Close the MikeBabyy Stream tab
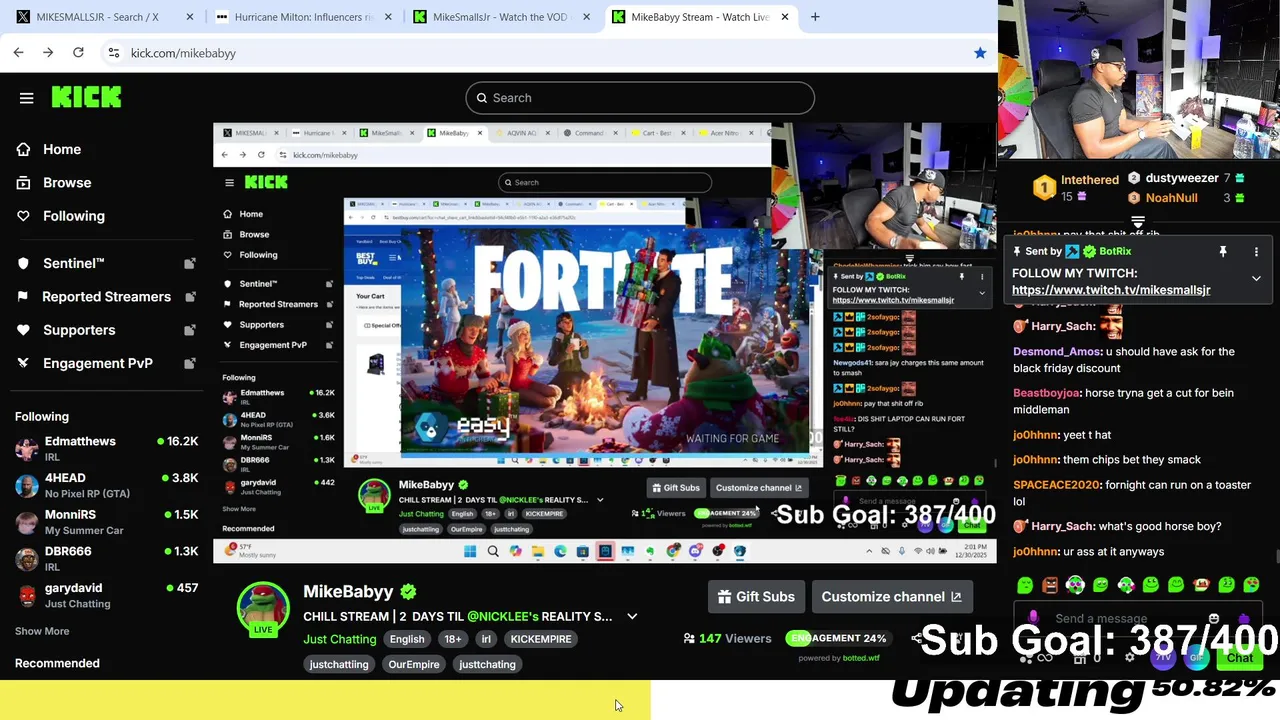The image size is (1280, 720). click(x=785, y=17)
